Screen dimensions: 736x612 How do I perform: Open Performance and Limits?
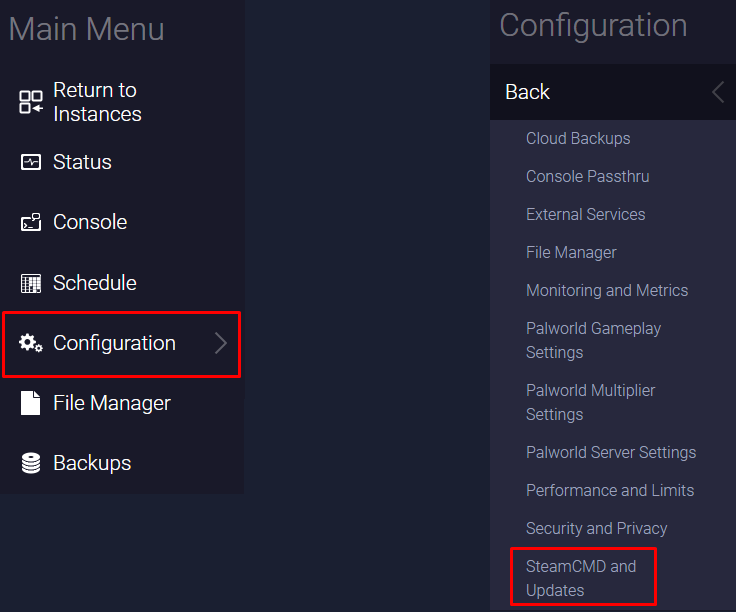pyautogui.click(x=610, y=490)
